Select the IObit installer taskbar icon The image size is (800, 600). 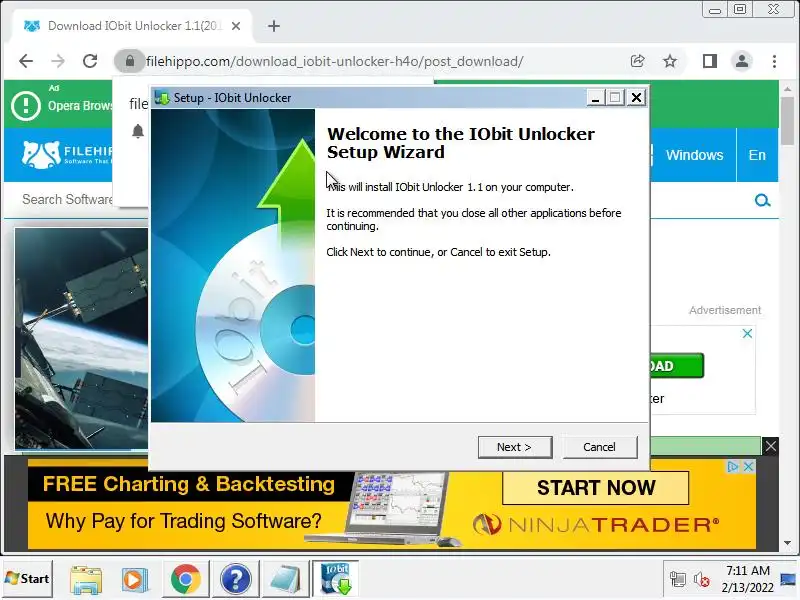click(x=336, y=579)
